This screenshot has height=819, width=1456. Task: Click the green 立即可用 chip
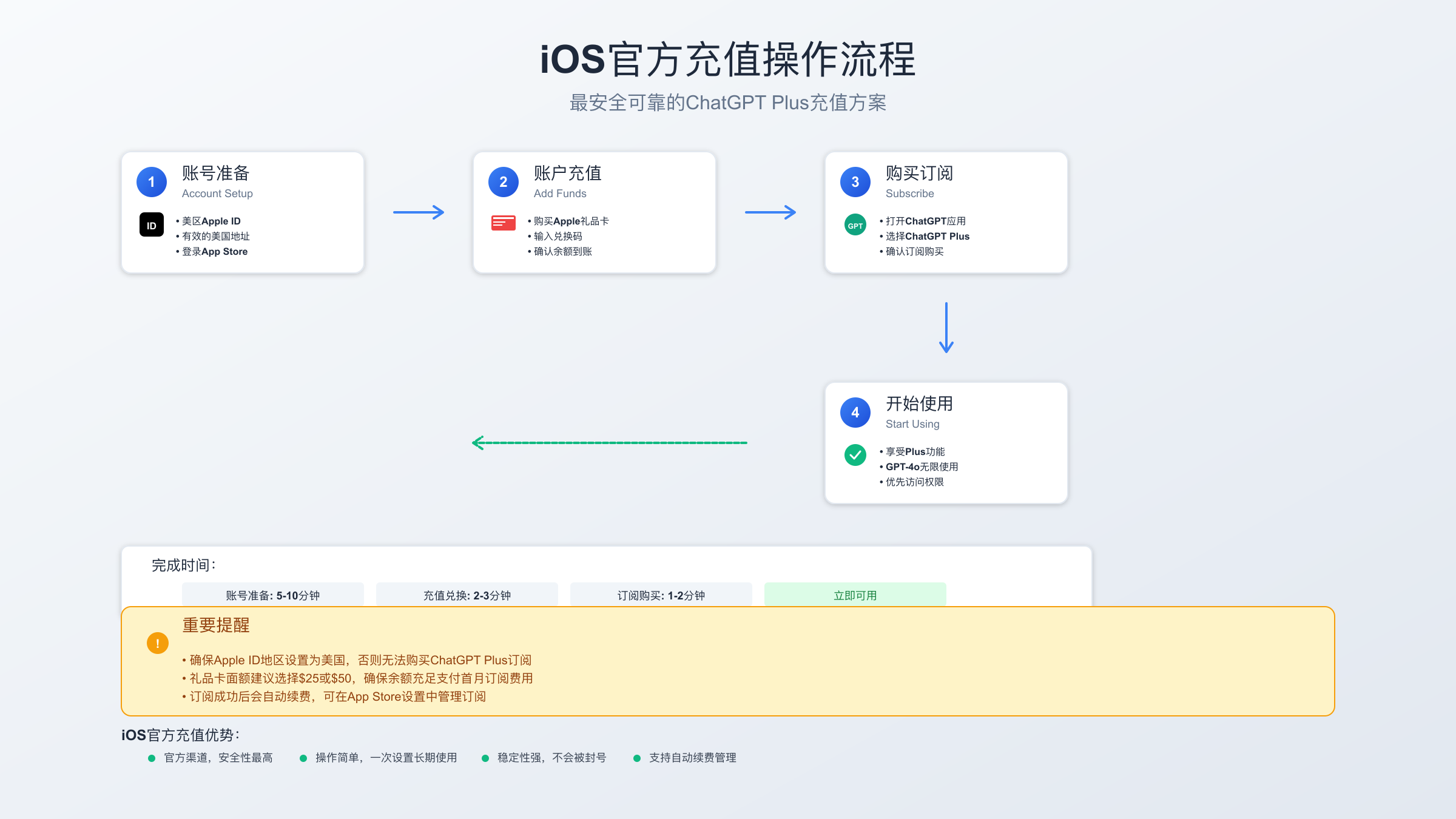coord(855,595)
